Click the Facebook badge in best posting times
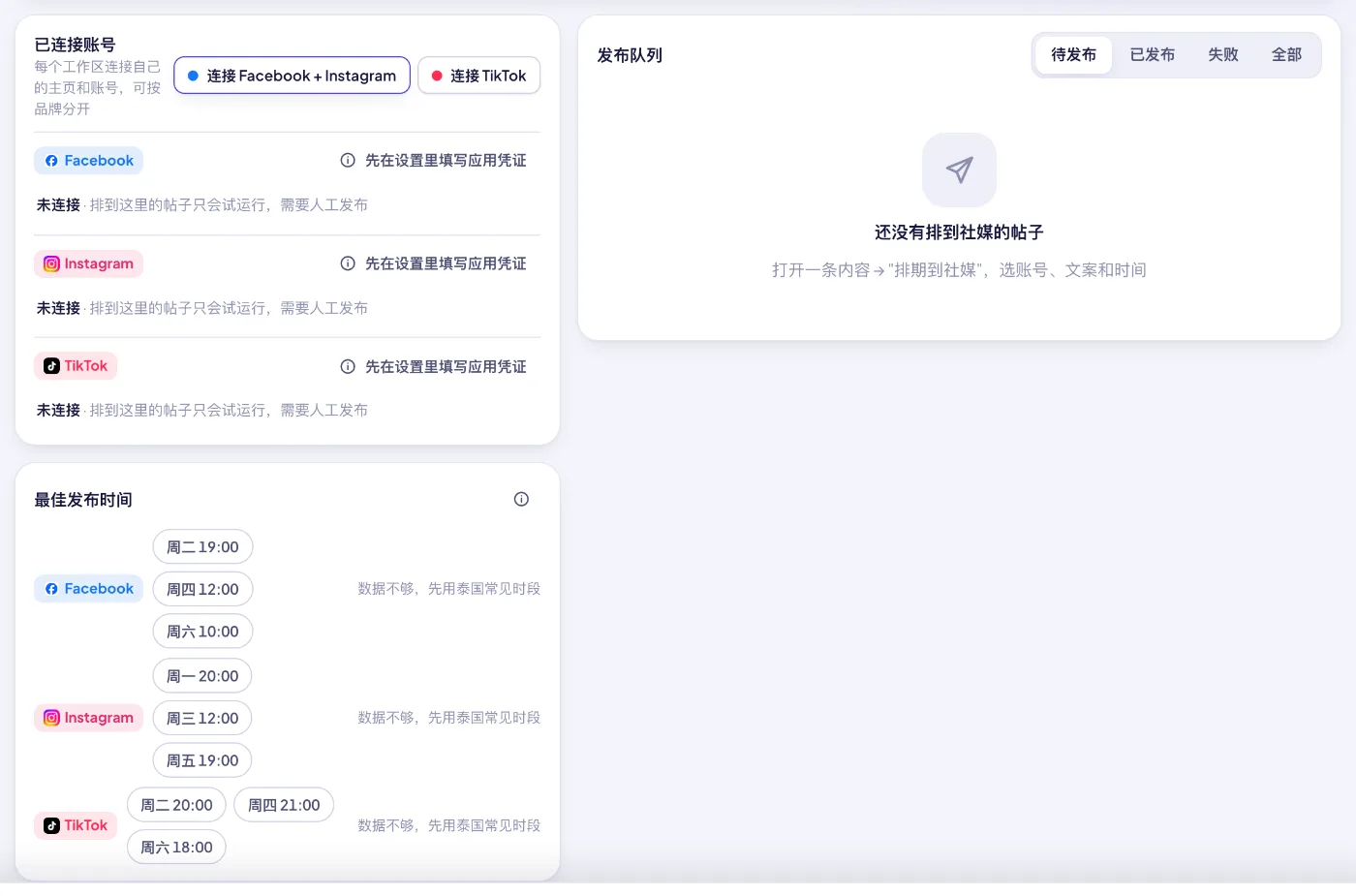Screen dimensions: 1356x896 pyautogui.click(x=88, y=589)
